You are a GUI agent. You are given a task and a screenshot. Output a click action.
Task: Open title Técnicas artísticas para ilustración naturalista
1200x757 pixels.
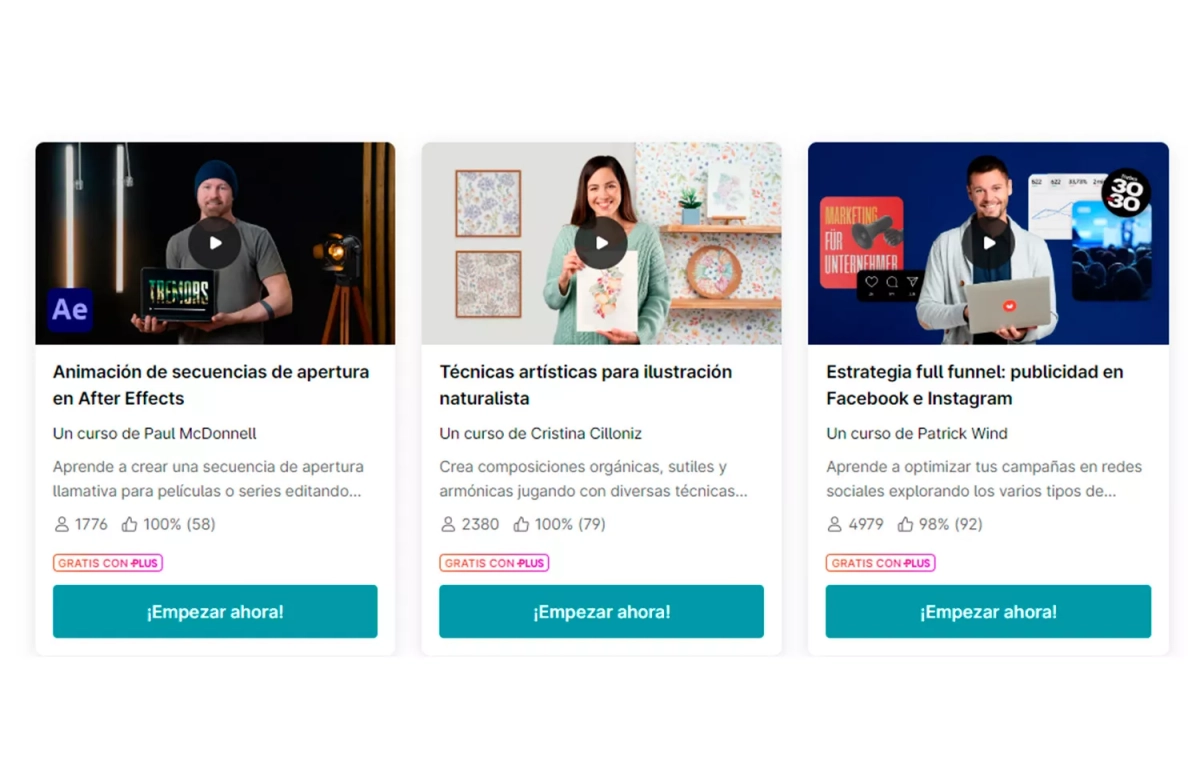[x=586, y=385]
